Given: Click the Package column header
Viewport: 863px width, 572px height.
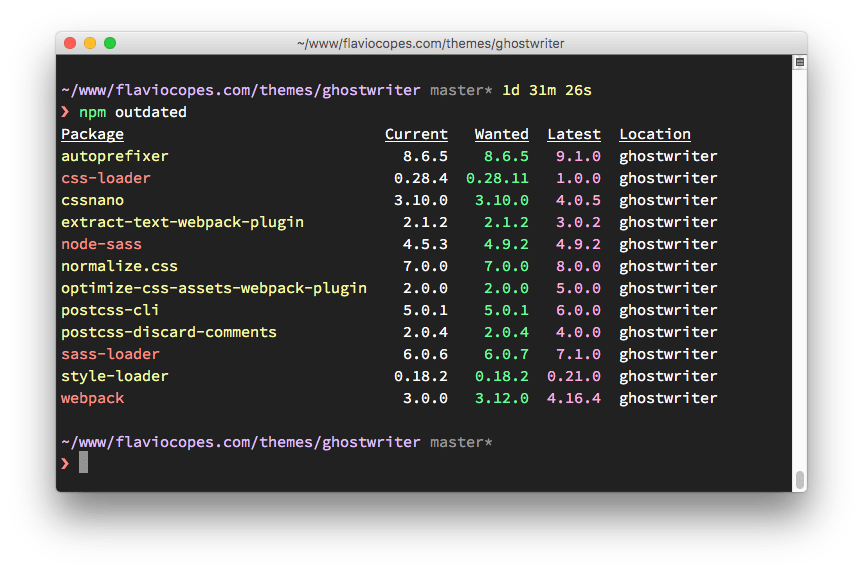Looking at the screenshot, I should pyautogui.click(x=92, y=134).
